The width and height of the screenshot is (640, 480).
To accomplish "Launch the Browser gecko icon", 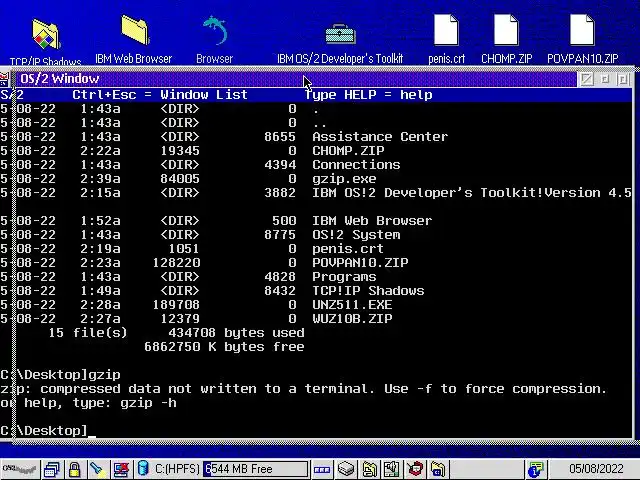I will [x=215, y=30].
